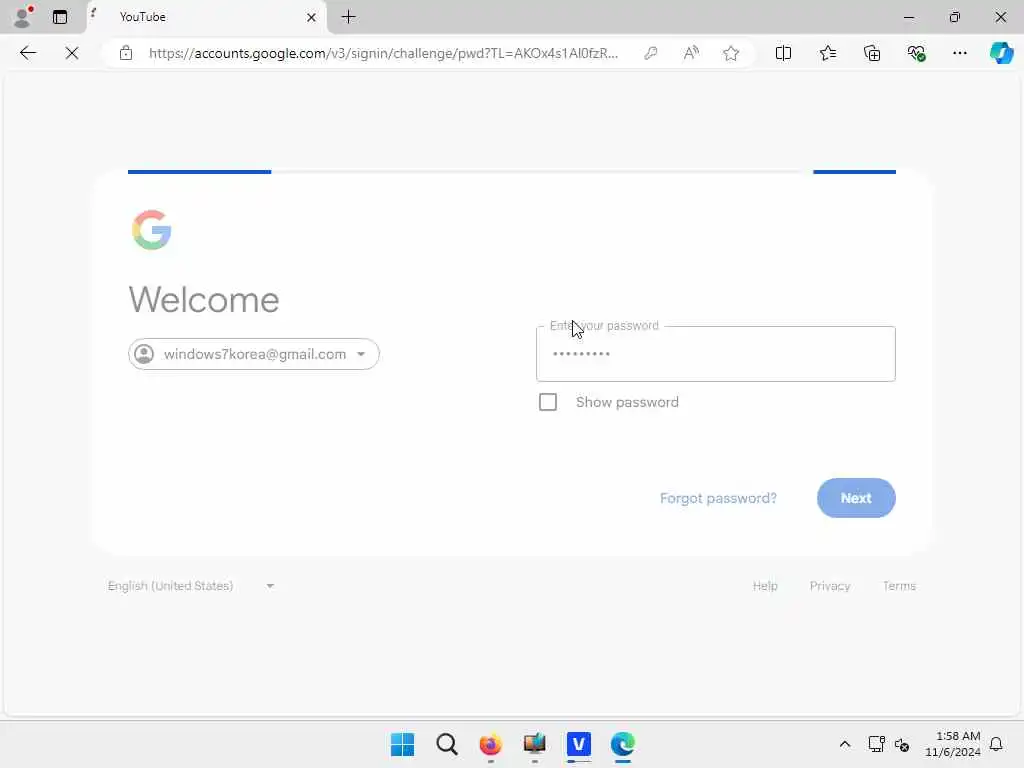View site information lock icon
The height and width of the screenshot is (768, 1024).
126,53
